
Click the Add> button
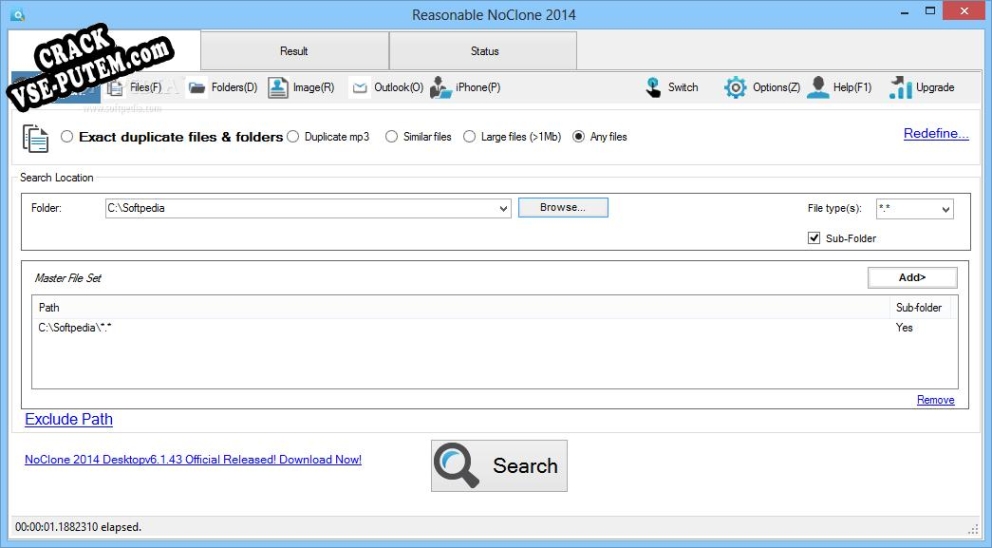[x=912, y=278]
